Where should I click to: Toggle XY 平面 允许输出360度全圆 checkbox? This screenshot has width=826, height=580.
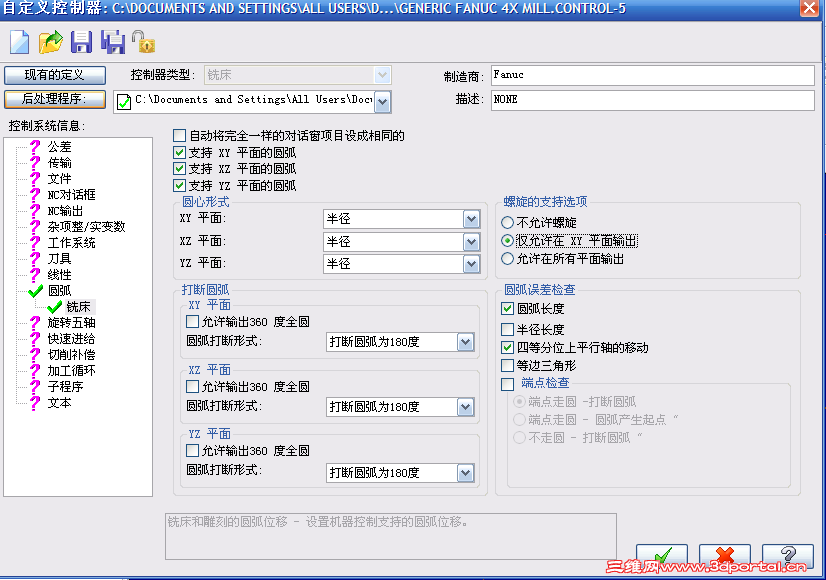pyautogui.click(x=192, y=321)
